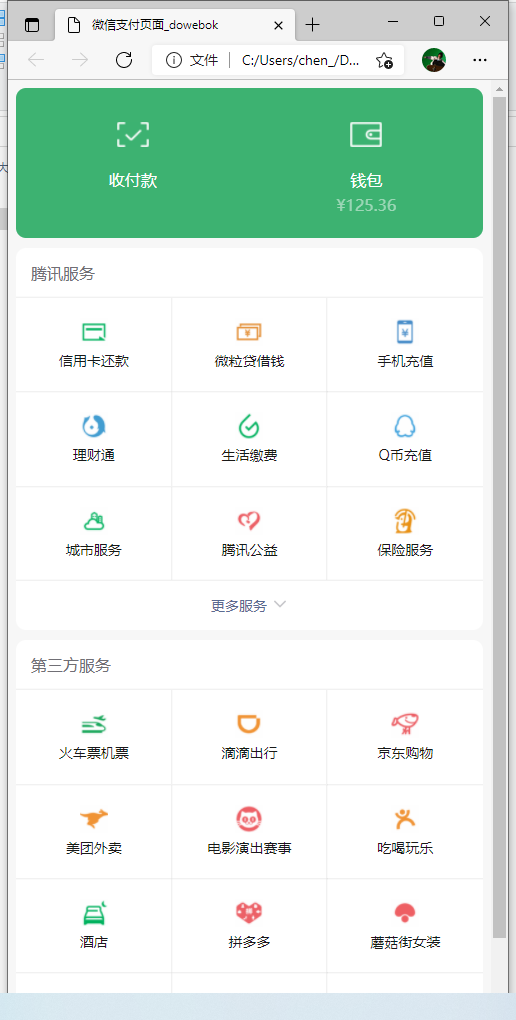Open the 滴滴出行 ride icon
Image resolution: width=516 pixels, height=1020 pixels.
click(x=249, y=723)
